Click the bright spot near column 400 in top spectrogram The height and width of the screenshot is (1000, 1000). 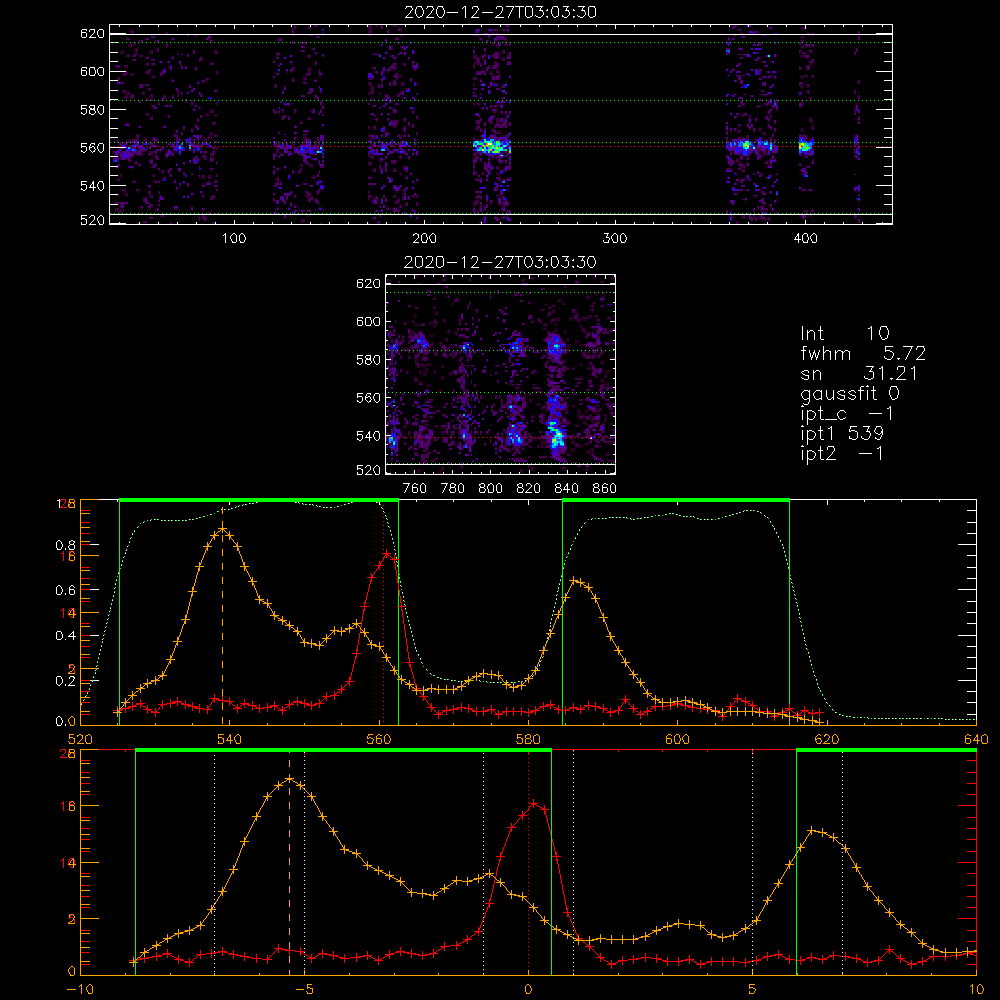(805, 147)
